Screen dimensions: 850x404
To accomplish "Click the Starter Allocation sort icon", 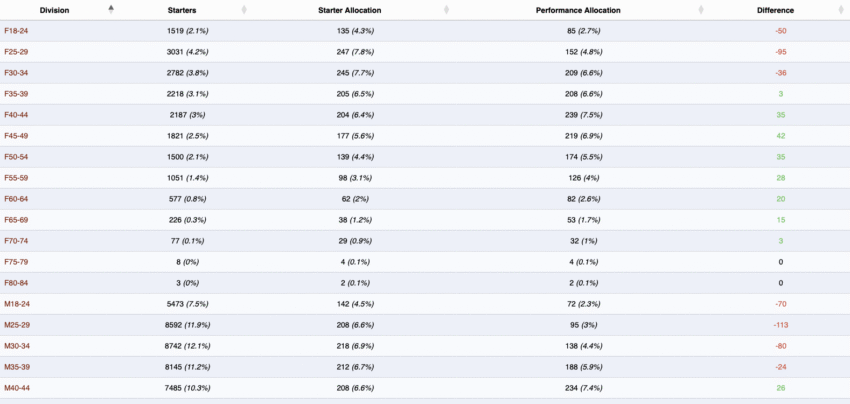I will (x=446, y=10).
